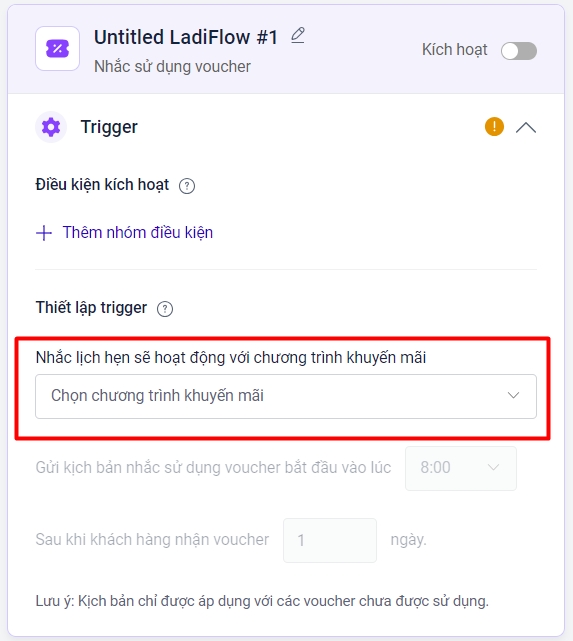Open Chọn chương trình khuyến mãi dropdown

[x=286, y=396]
